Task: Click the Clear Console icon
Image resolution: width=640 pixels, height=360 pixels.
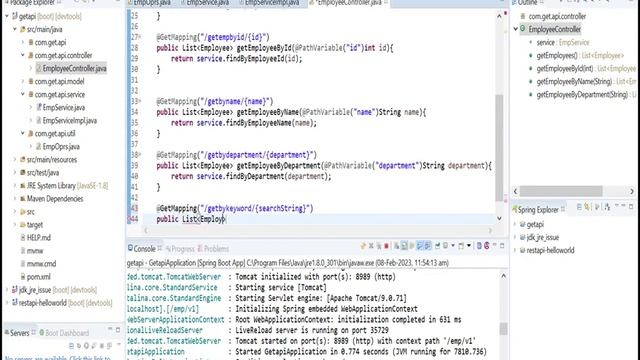Action: pos(396,246)
